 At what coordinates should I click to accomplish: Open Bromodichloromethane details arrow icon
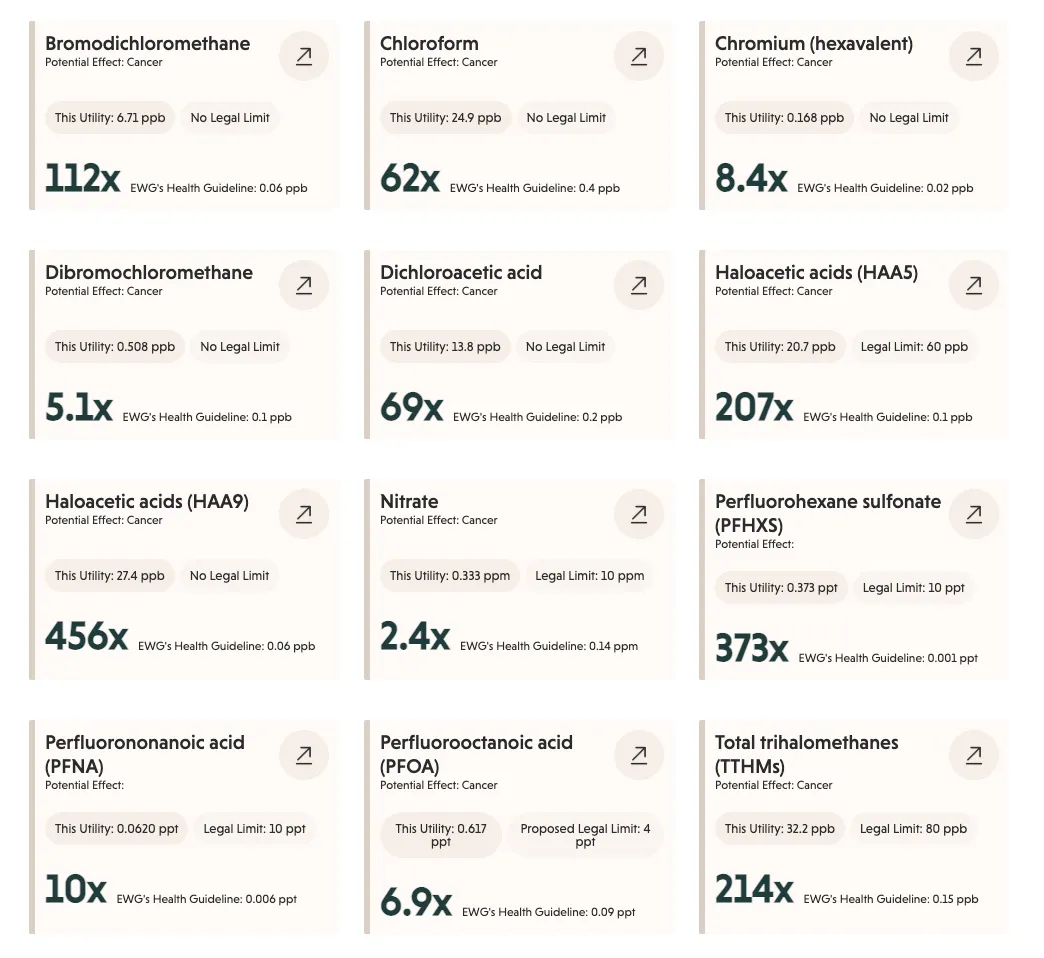click(304, 56)
